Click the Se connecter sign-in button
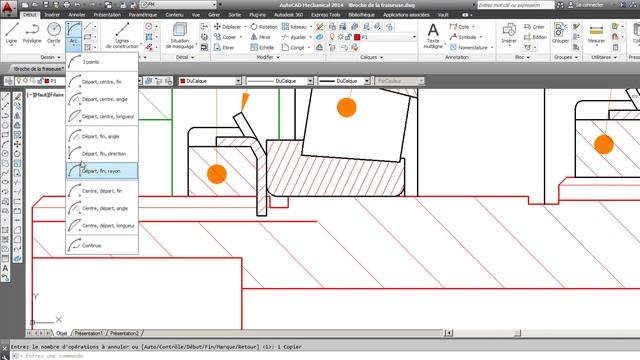 pyautogui.click(x=586, y=5)
